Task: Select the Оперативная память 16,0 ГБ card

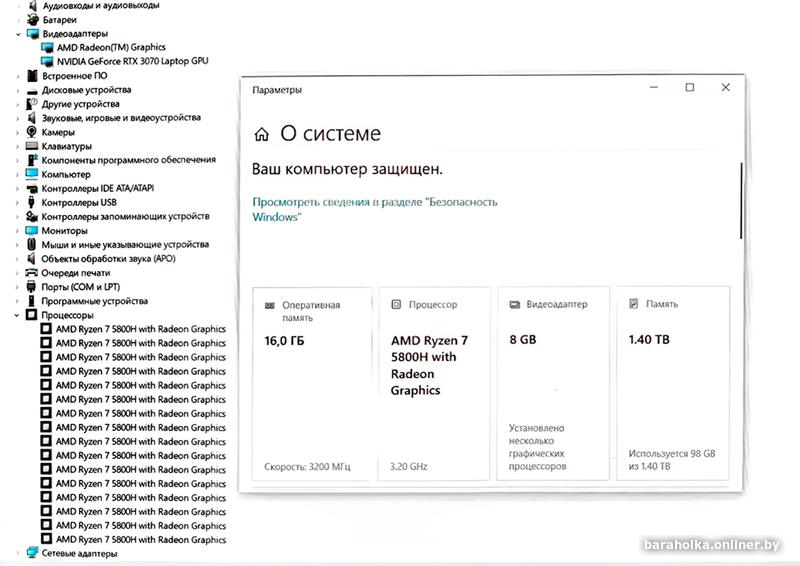Action: point(312,384)
